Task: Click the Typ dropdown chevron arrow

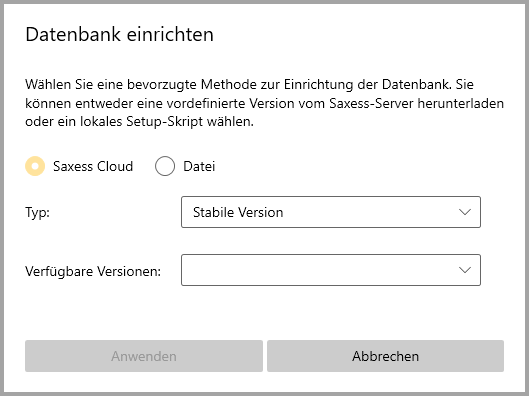Action: tap(465, 212)
